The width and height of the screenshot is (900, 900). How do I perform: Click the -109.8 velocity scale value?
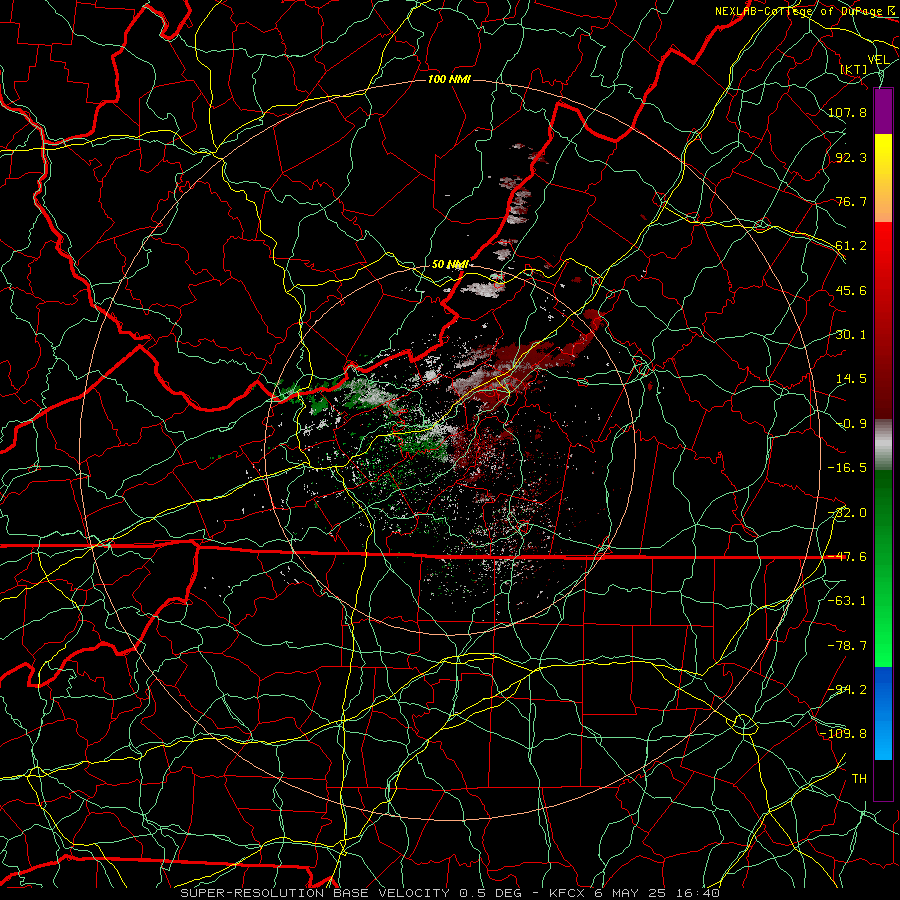pos(844,734)
